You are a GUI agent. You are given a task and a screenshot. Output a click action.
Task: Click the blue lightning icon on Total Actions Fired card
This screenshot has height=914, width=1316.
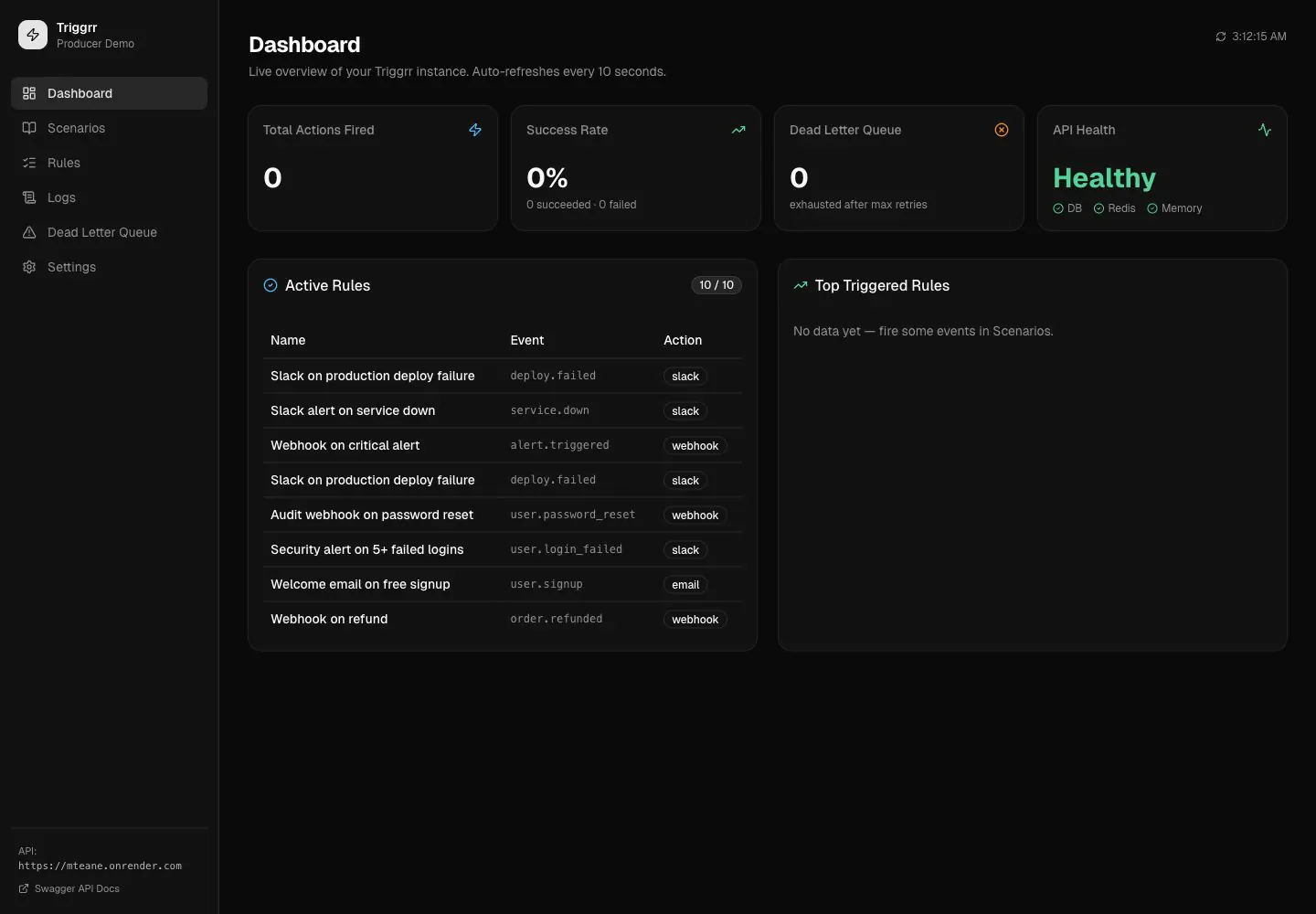pyautogui.click(x=475, y=130)
